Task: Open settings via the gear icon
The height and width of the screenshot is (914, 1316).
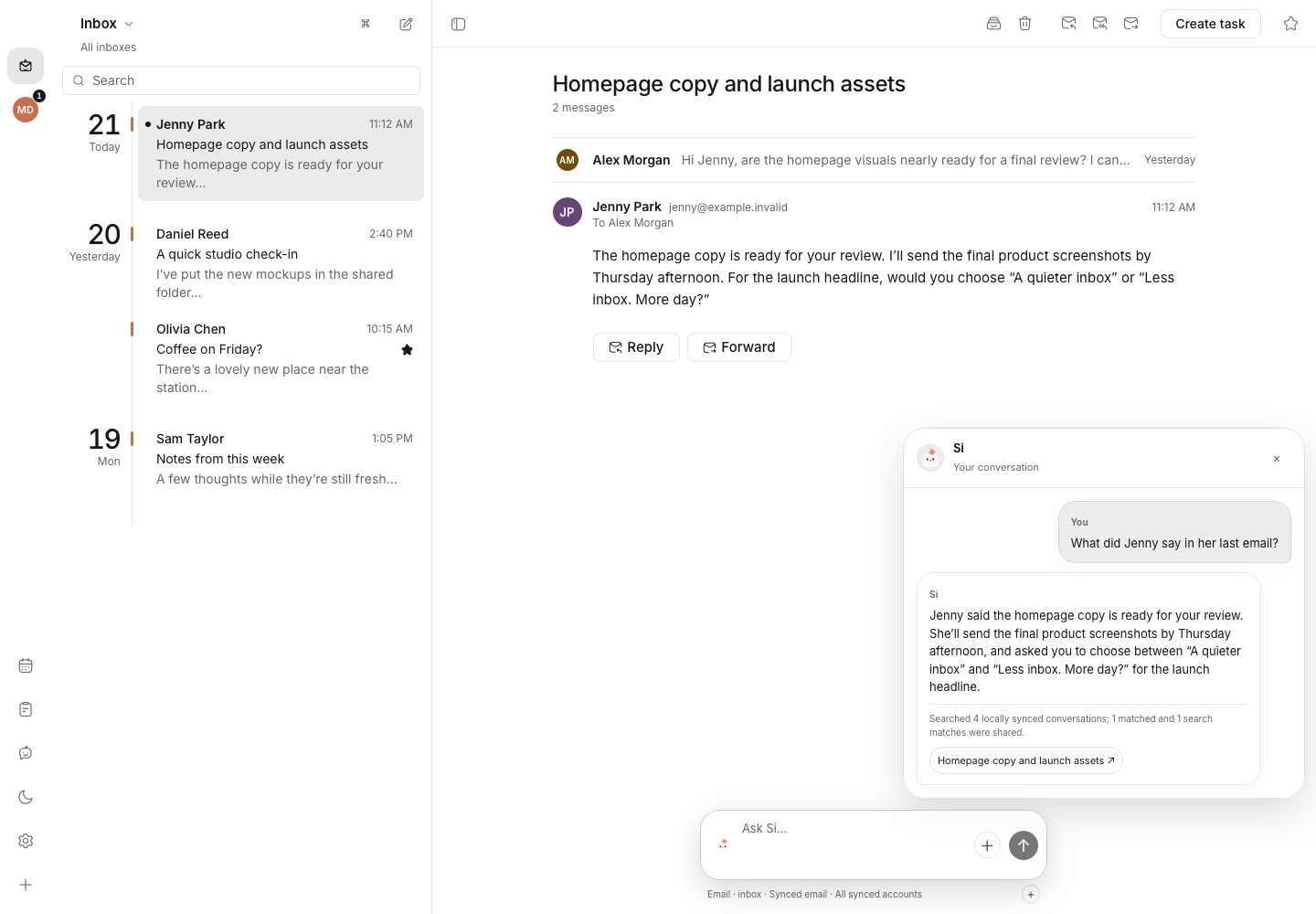Action: coord(26,841)
